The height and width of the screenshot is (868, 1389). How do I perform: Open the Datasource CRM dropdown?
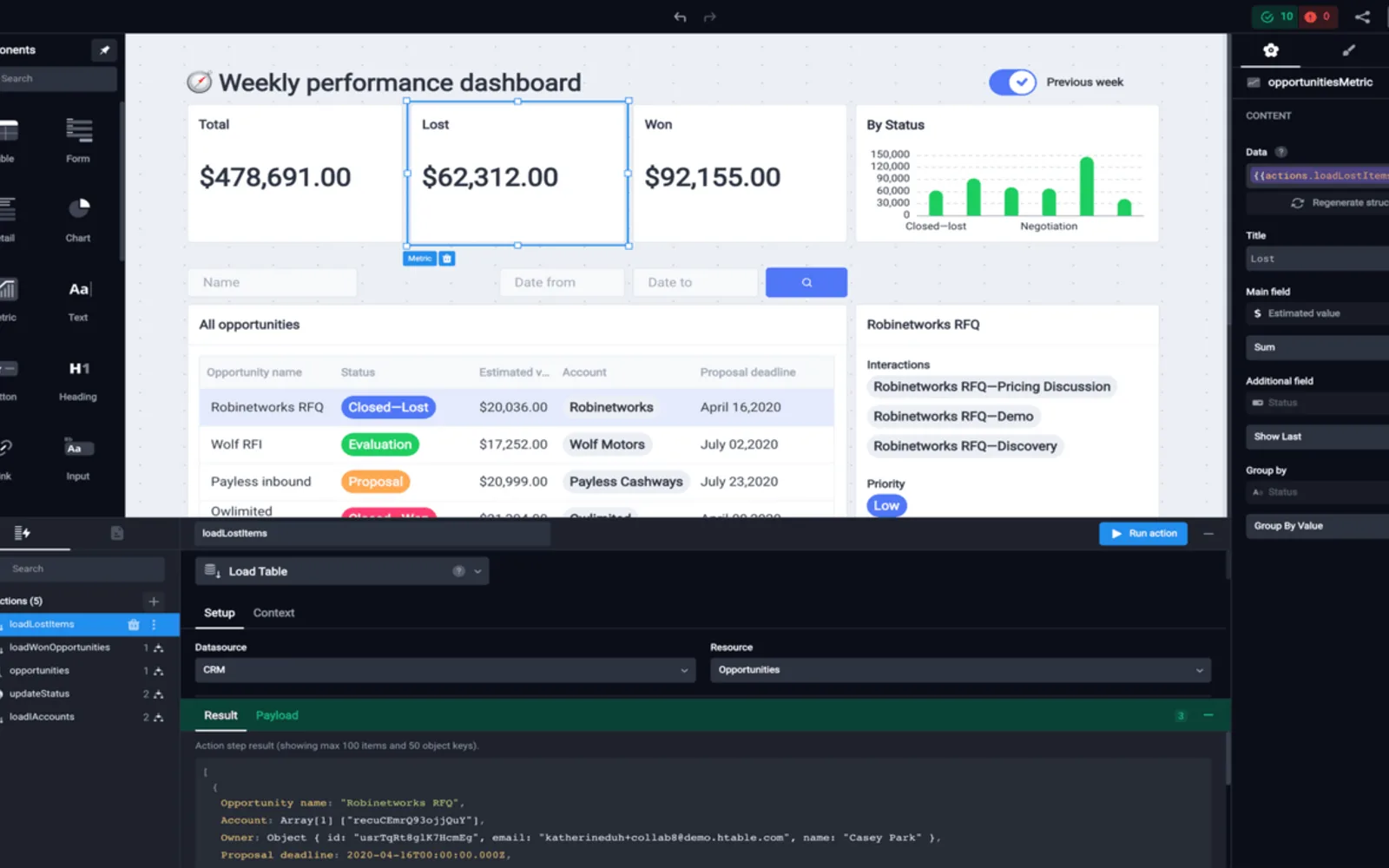click(x=445, y=670)
